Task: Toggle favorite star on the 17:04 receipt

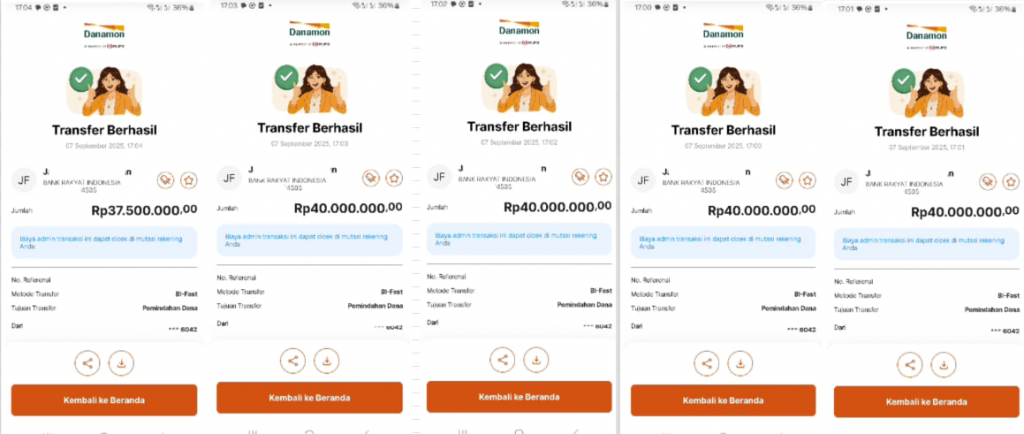Action: [x=188, y=180]
